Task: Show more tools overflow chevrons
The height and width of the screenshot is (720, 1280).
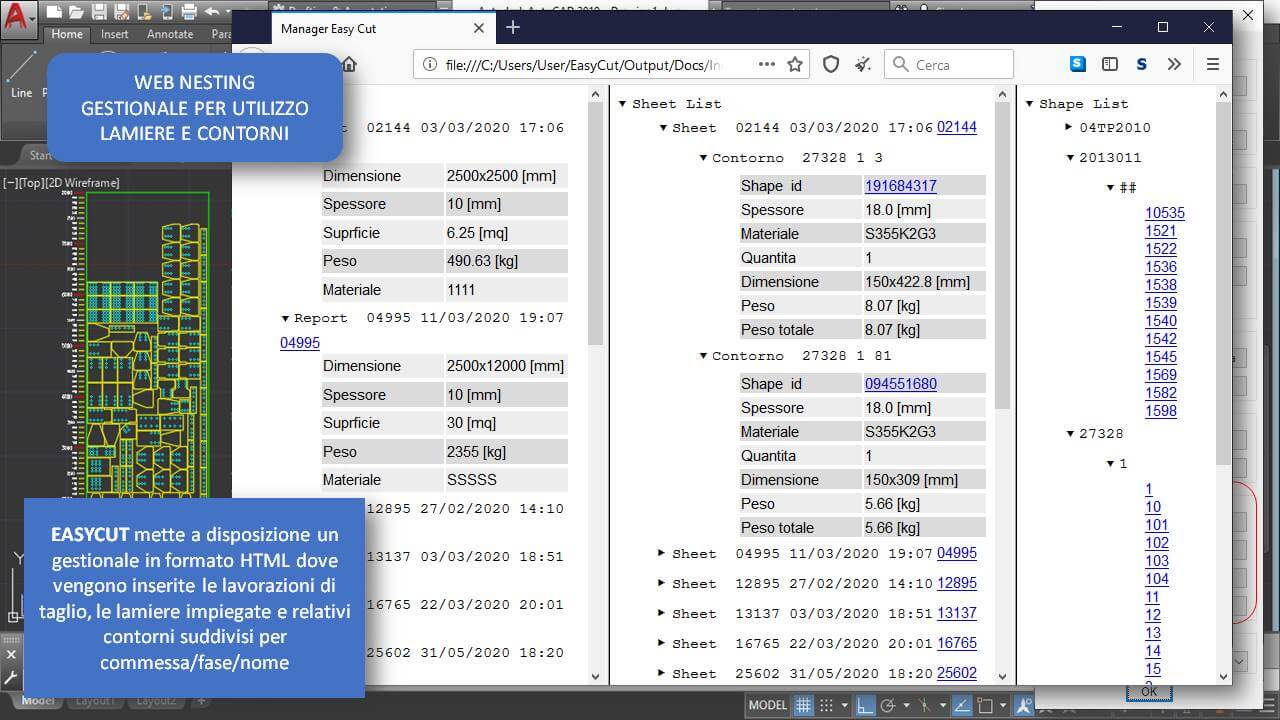Action: [1174, 64]
